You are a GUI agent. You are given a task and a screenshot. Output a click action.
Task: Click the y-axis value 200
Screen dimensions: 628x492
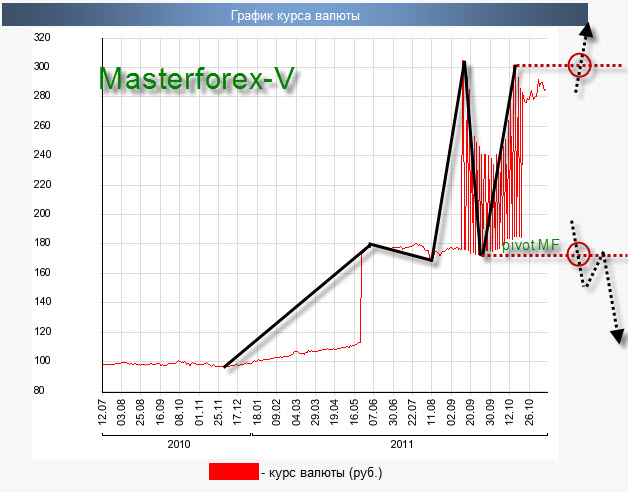pos(42,214)
